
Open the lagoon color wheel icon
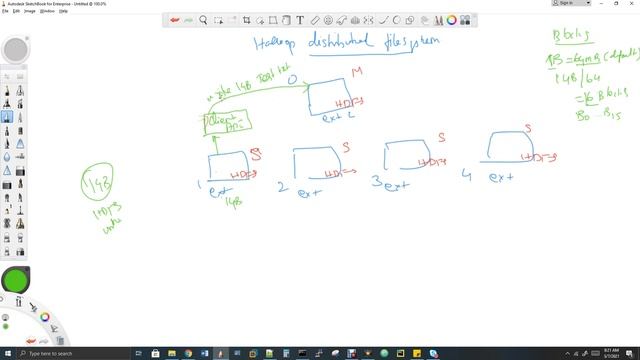click(44, 317)
